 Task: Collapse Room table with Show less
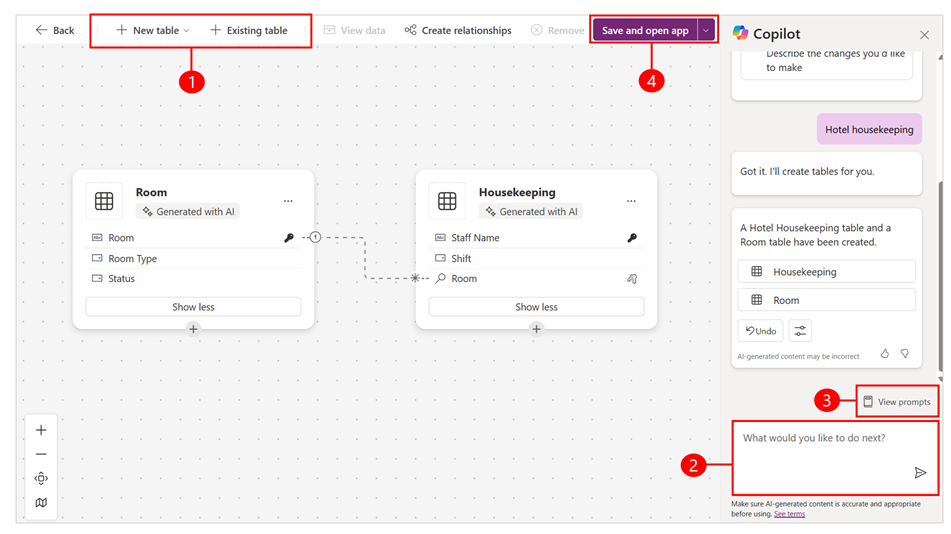point(193,307)
